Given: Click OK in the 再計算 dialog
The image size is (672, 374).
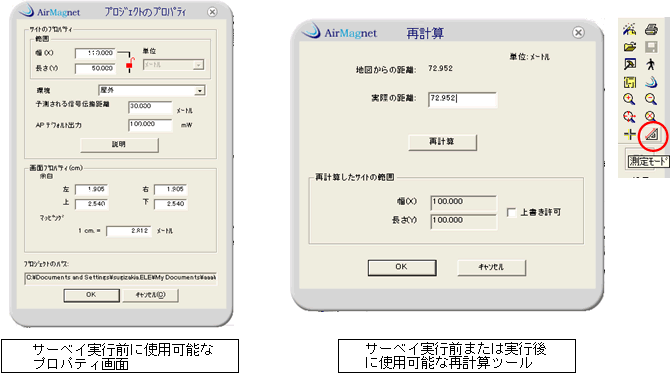Looking at the screenshot, I should pyautogui.click(x=402, y=267).
